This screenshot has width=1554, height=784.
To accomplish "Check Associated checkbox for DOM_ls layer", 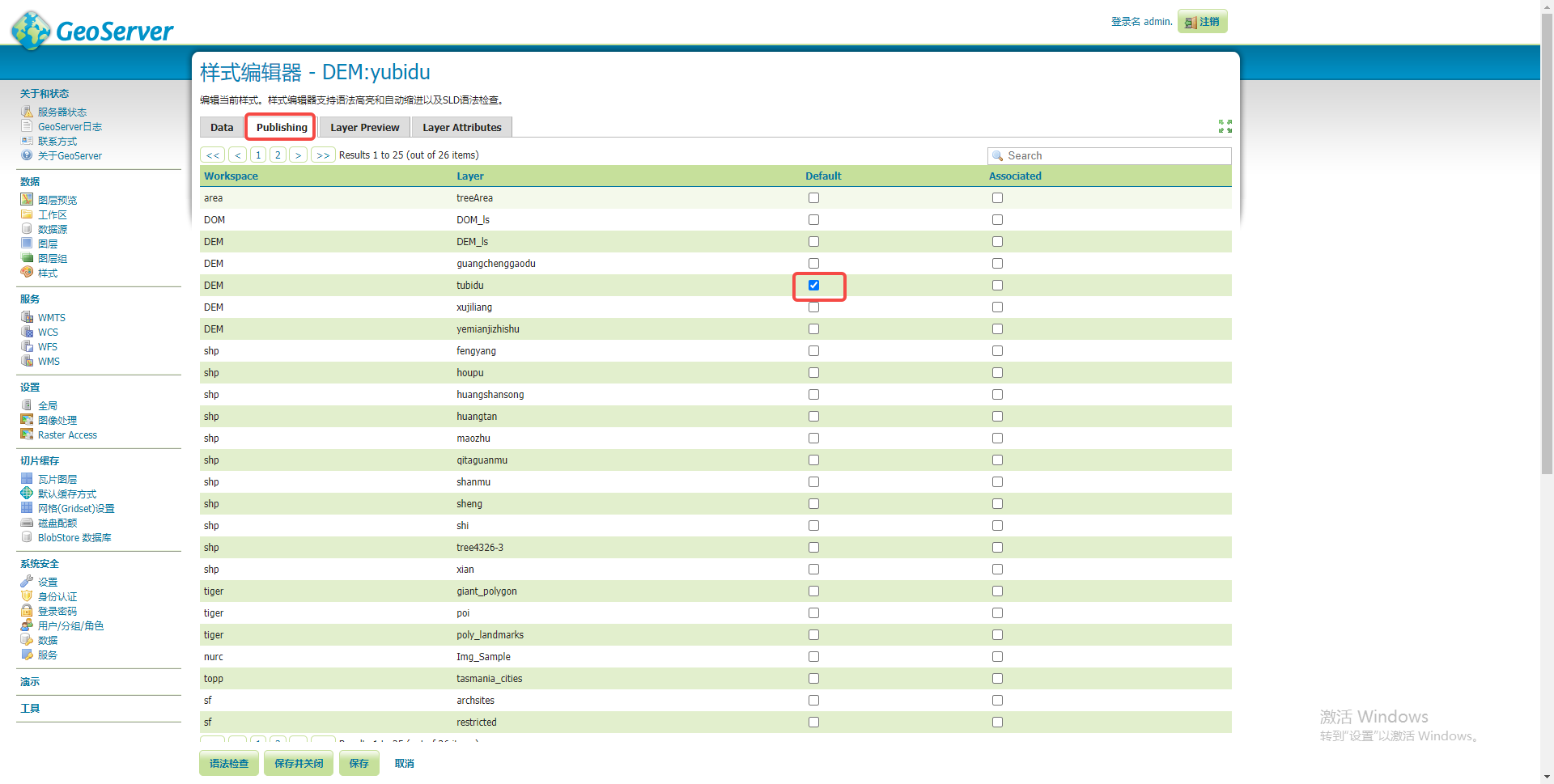I will point(997,220).
